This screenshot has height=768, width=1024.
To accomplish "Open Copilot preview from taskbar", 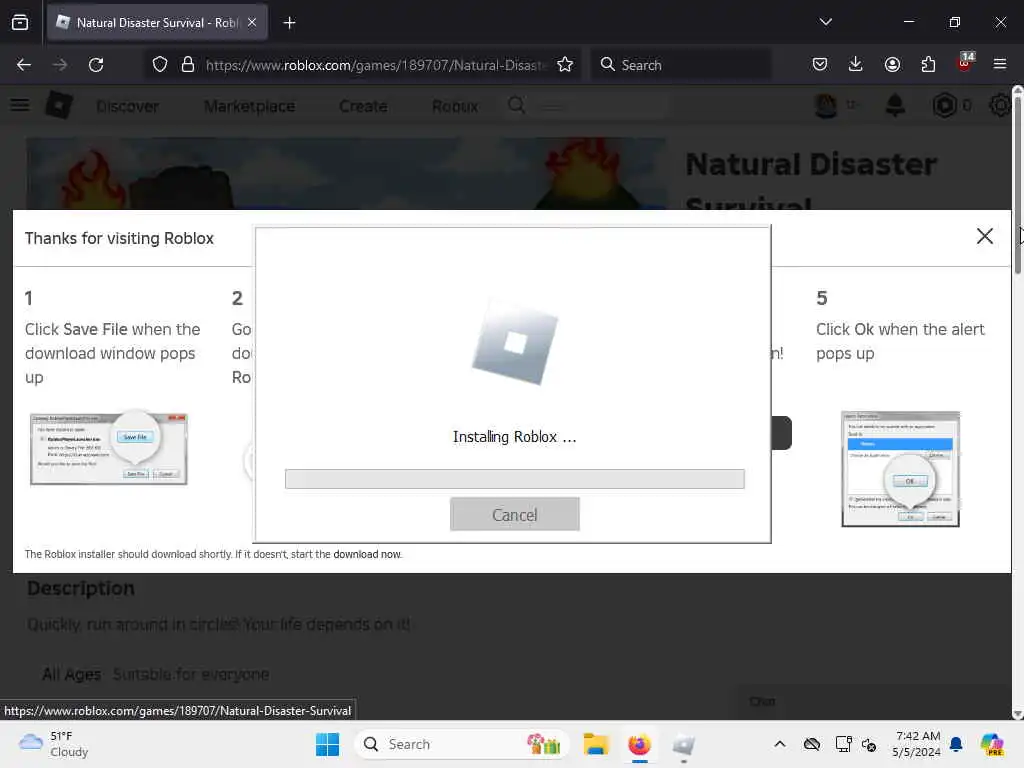I will 992,744.
